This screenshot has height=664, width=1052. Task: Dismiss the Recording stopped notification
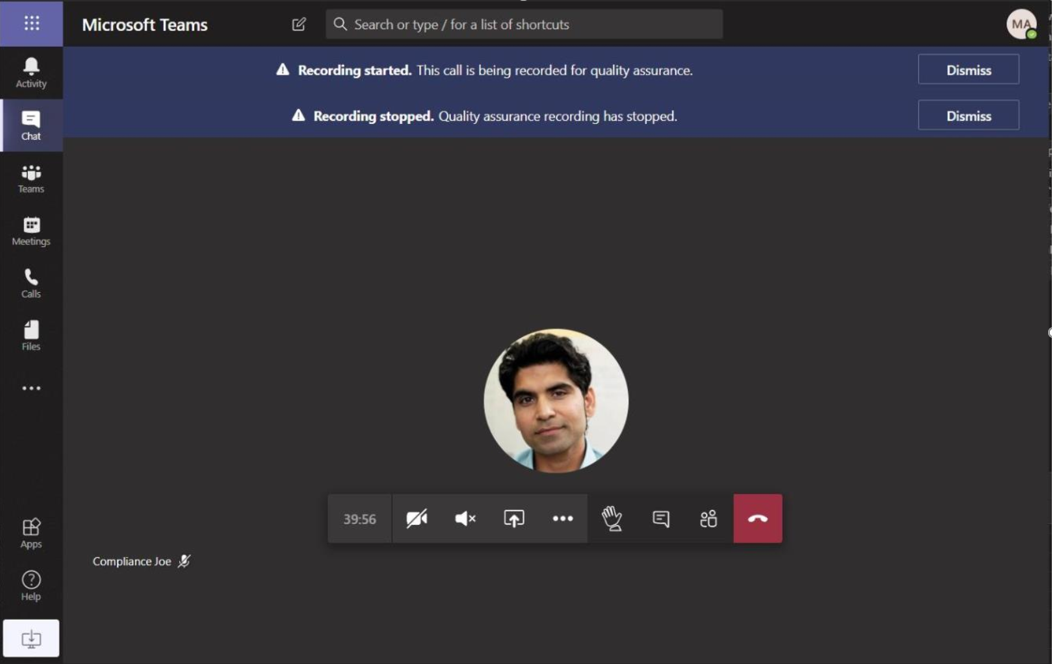968,115
